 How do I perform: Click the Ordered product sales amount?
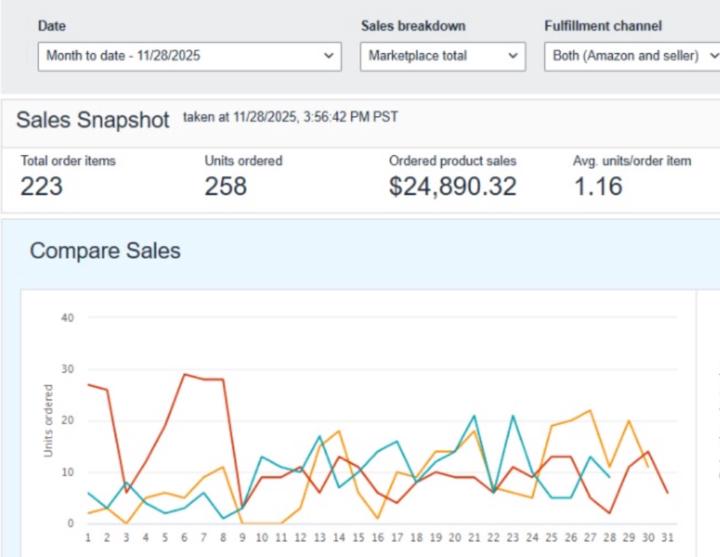point(453,185)
